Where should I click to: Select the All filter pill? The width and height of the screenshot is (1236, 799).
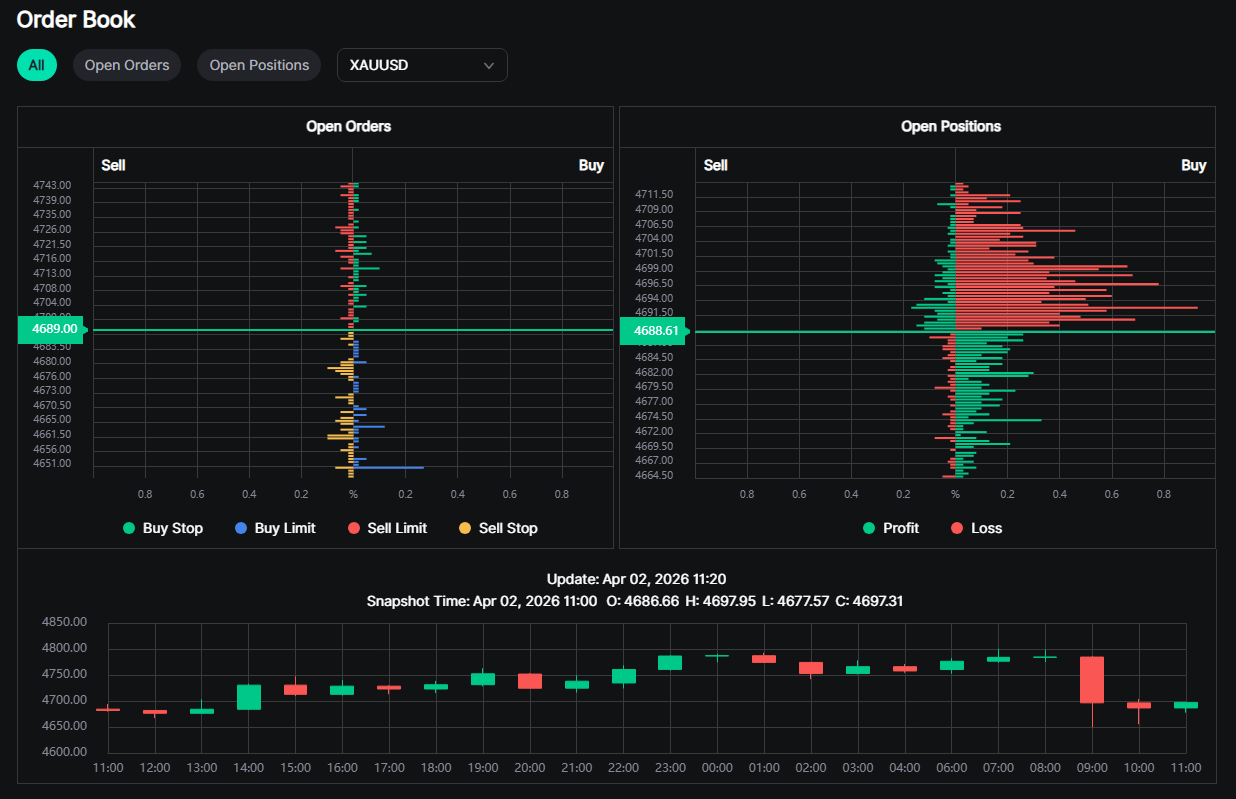tap(37, 65)
